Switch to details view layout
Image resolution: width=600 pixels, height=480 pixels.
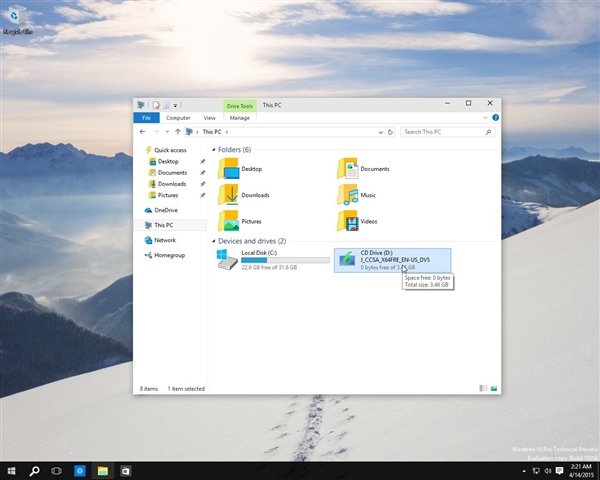[483, 388]
